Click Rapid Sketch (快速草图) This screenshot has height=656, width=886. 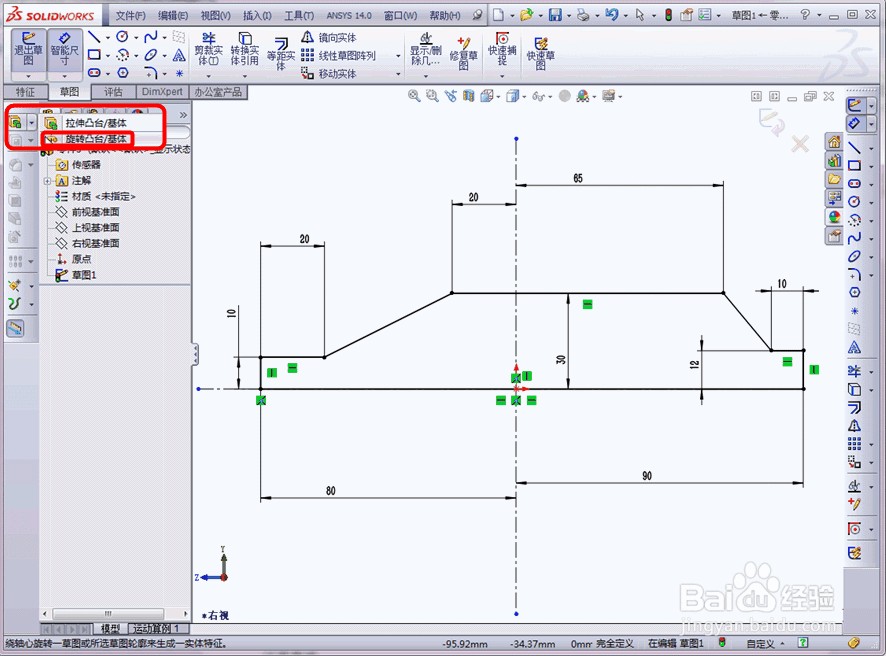pos(541,54)
